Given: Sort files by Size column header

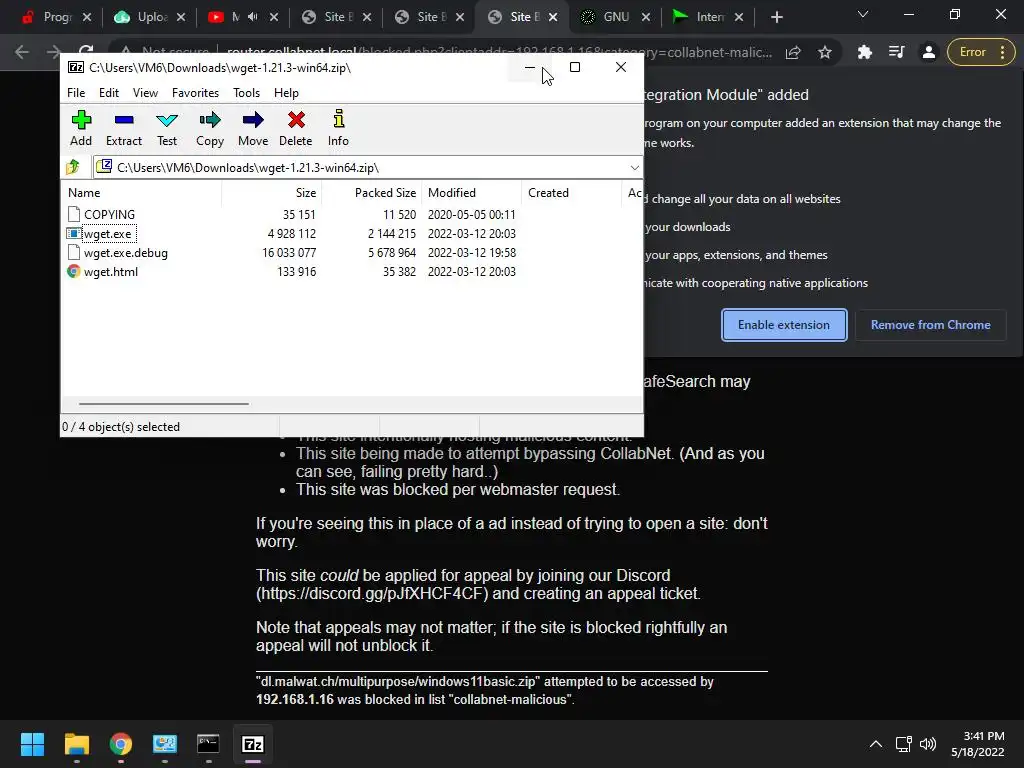Looking at the screenshot, I should pyautogui.click(x=272, y=193).
